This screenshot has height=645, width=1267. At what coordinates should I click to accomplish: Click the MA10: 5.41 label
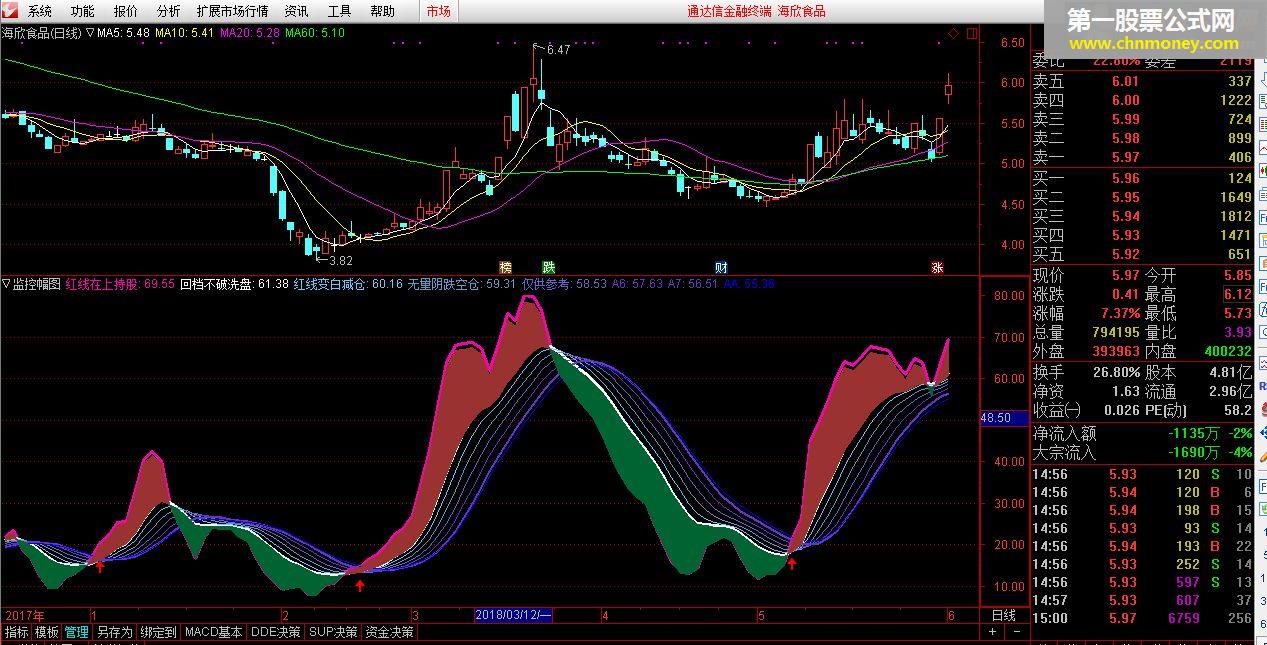[185, 33]
